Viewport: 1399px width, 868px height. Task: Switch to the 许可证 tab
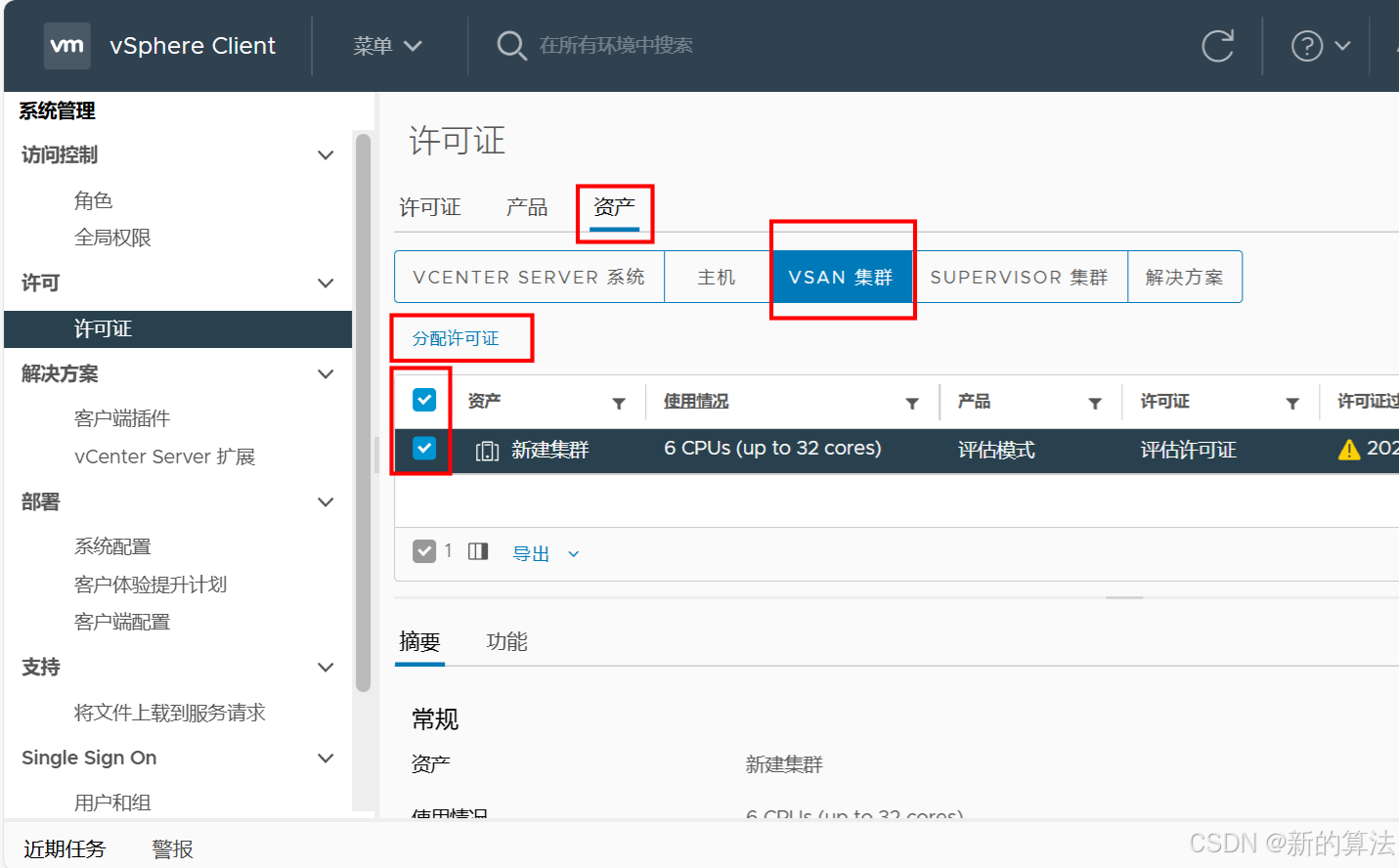(430, 207)
